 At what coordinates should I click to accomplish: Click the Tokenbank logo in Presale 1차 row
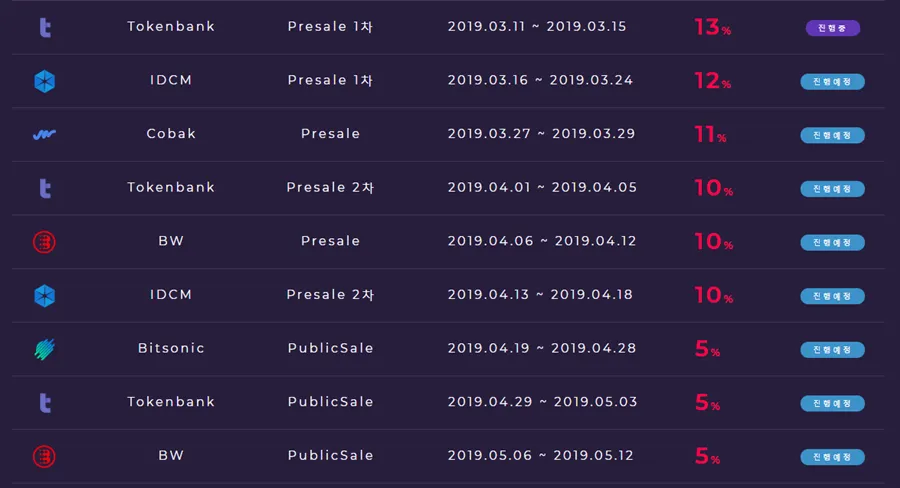(45, 28)
